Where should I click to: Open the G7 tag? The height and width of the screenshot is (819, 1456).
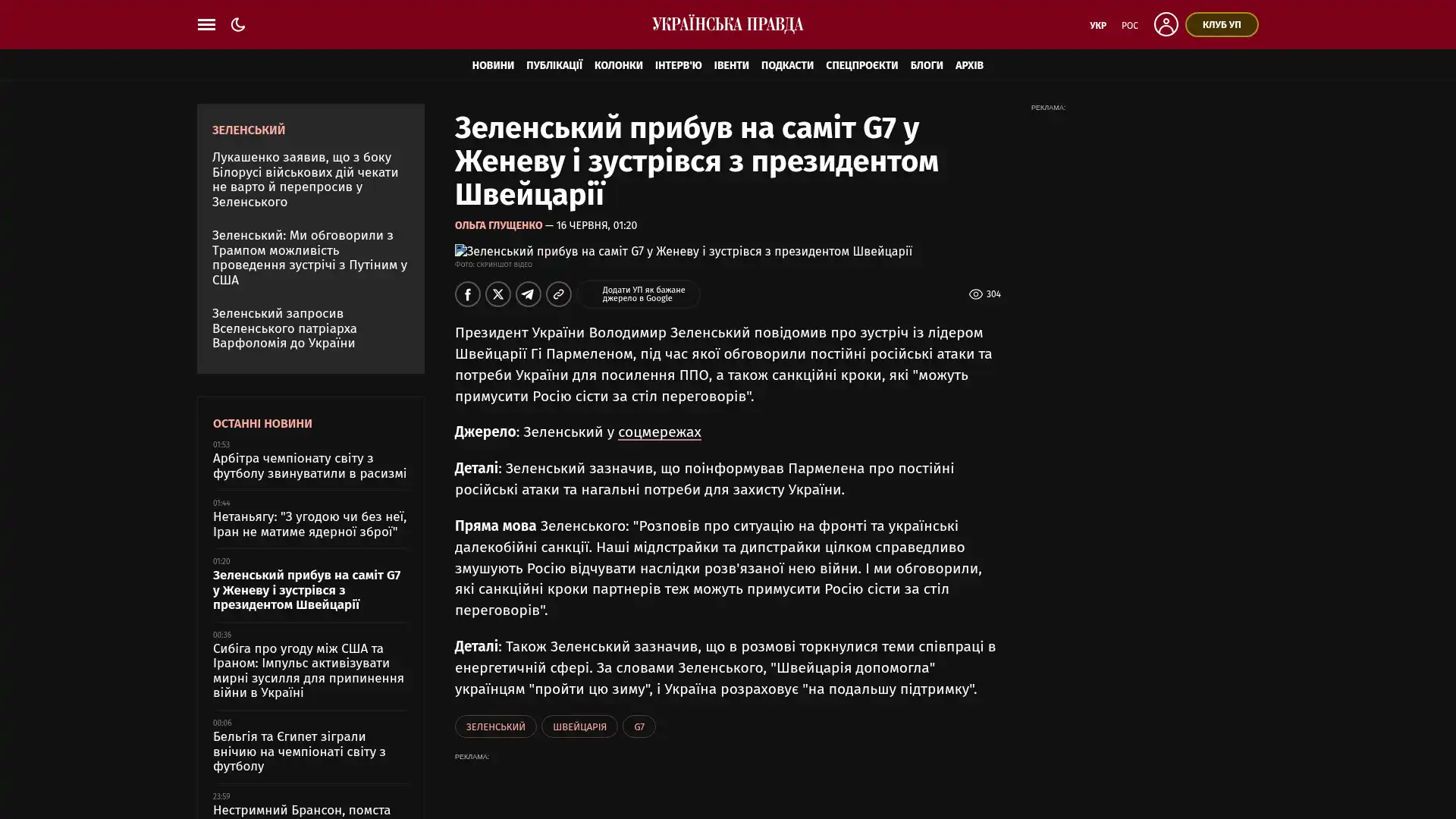(639, 726)
